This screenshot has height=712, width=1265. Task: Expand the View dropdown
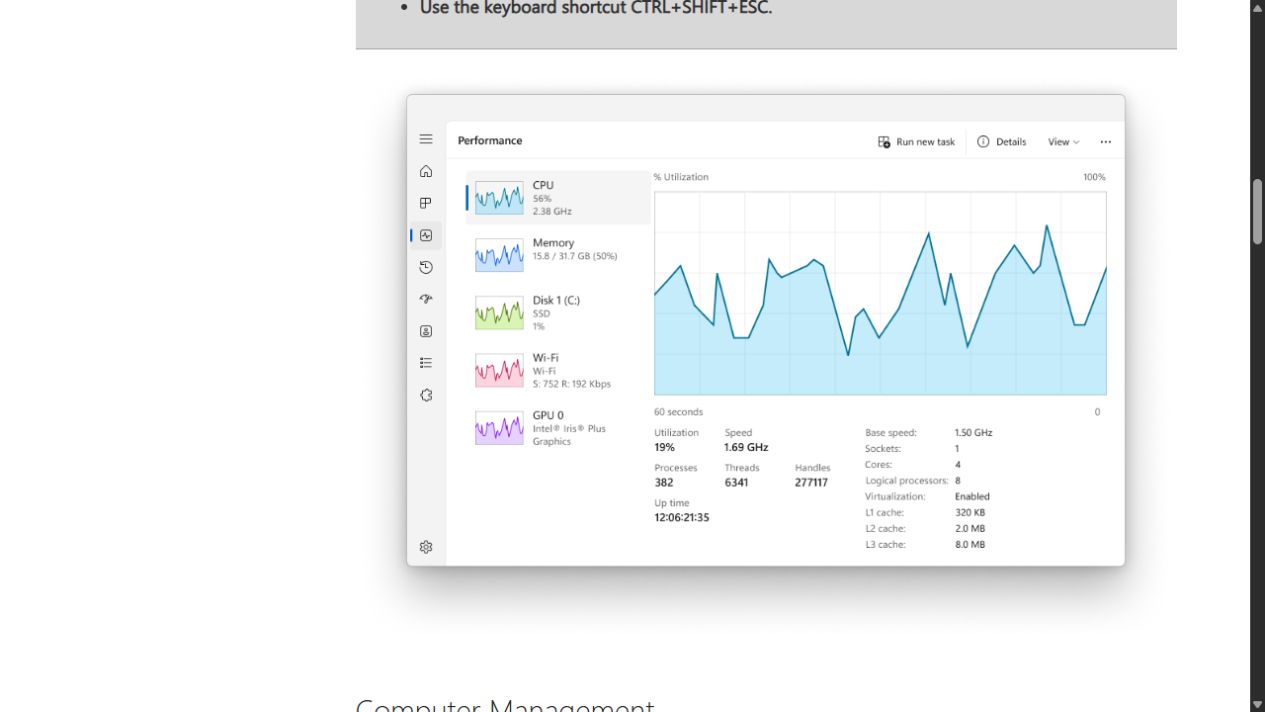click(x=1063, y=142)
